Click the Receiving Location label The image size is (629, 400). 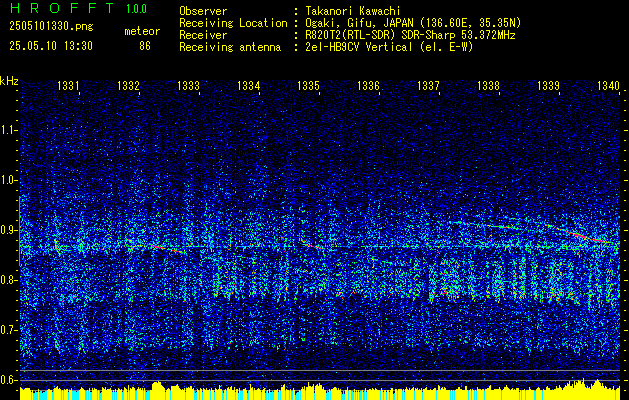[233, 23]
